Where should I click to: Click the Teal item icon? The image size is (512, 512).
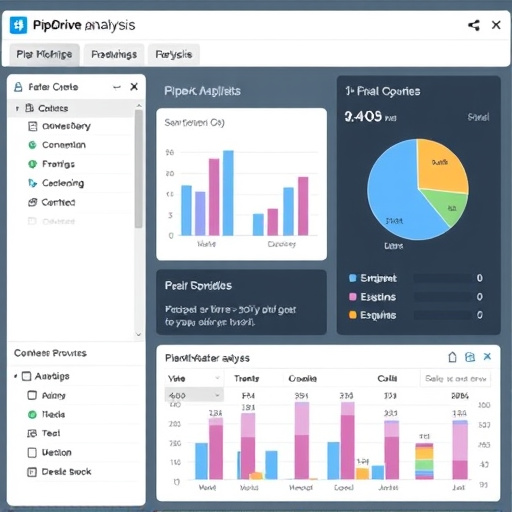pos(32,433)
